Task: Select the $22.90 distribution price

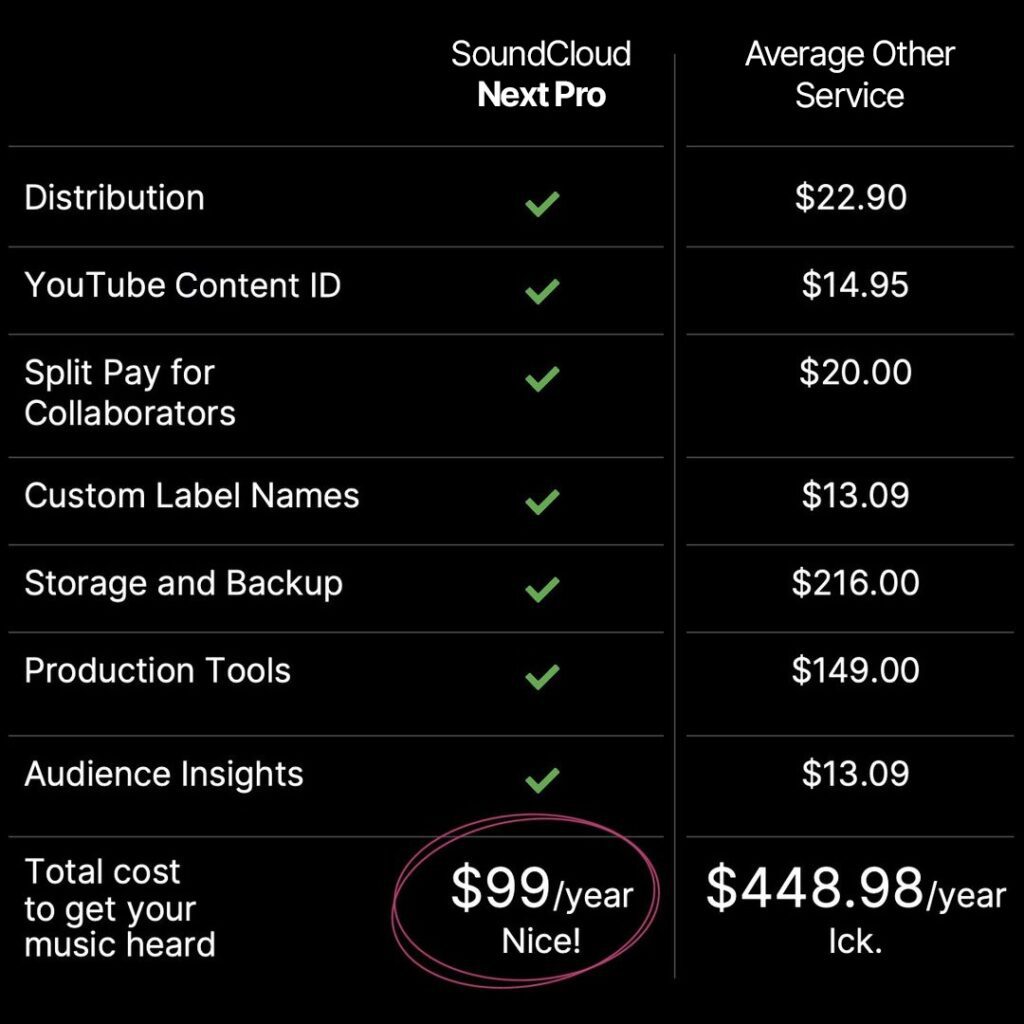Action: 851,198
